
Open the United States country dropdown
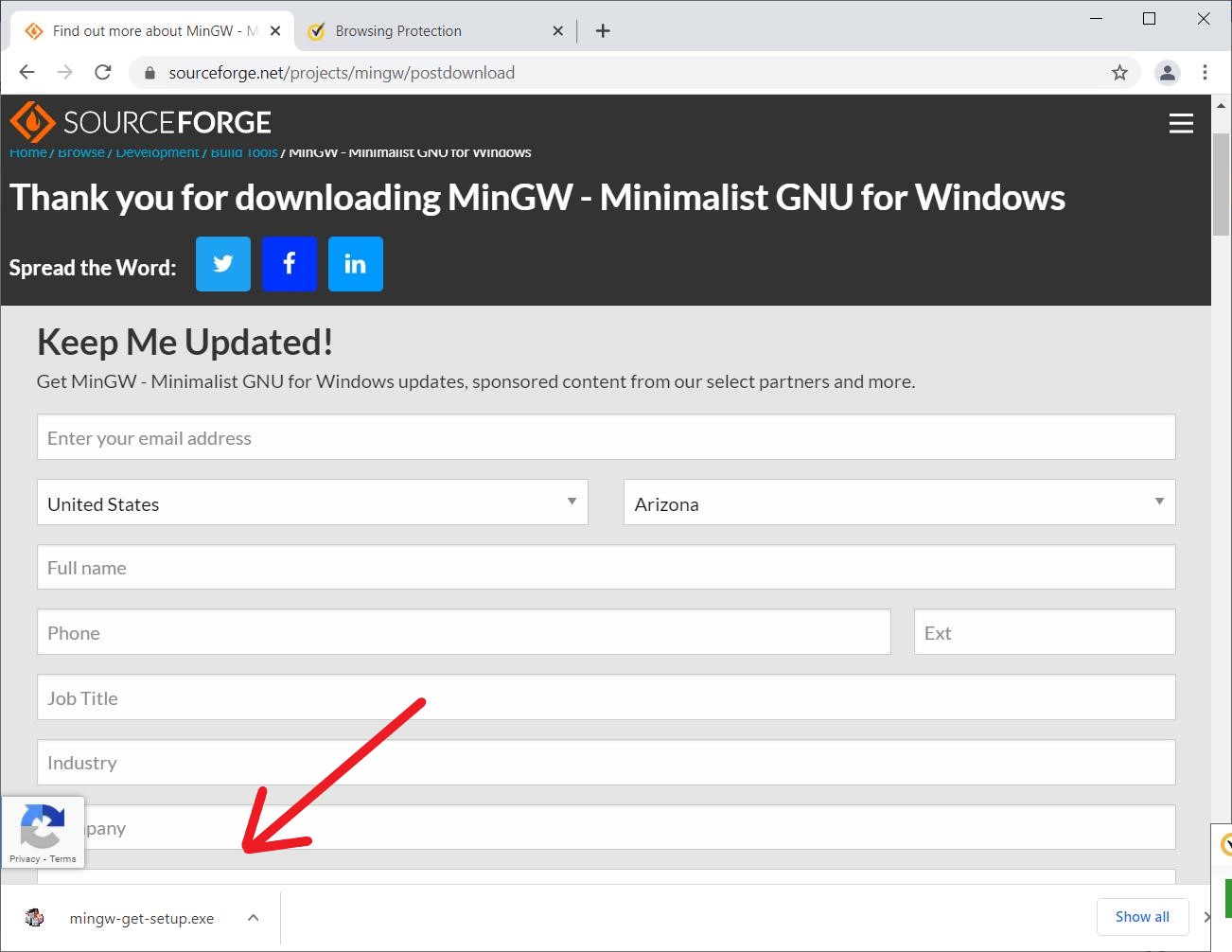point(312,502)
